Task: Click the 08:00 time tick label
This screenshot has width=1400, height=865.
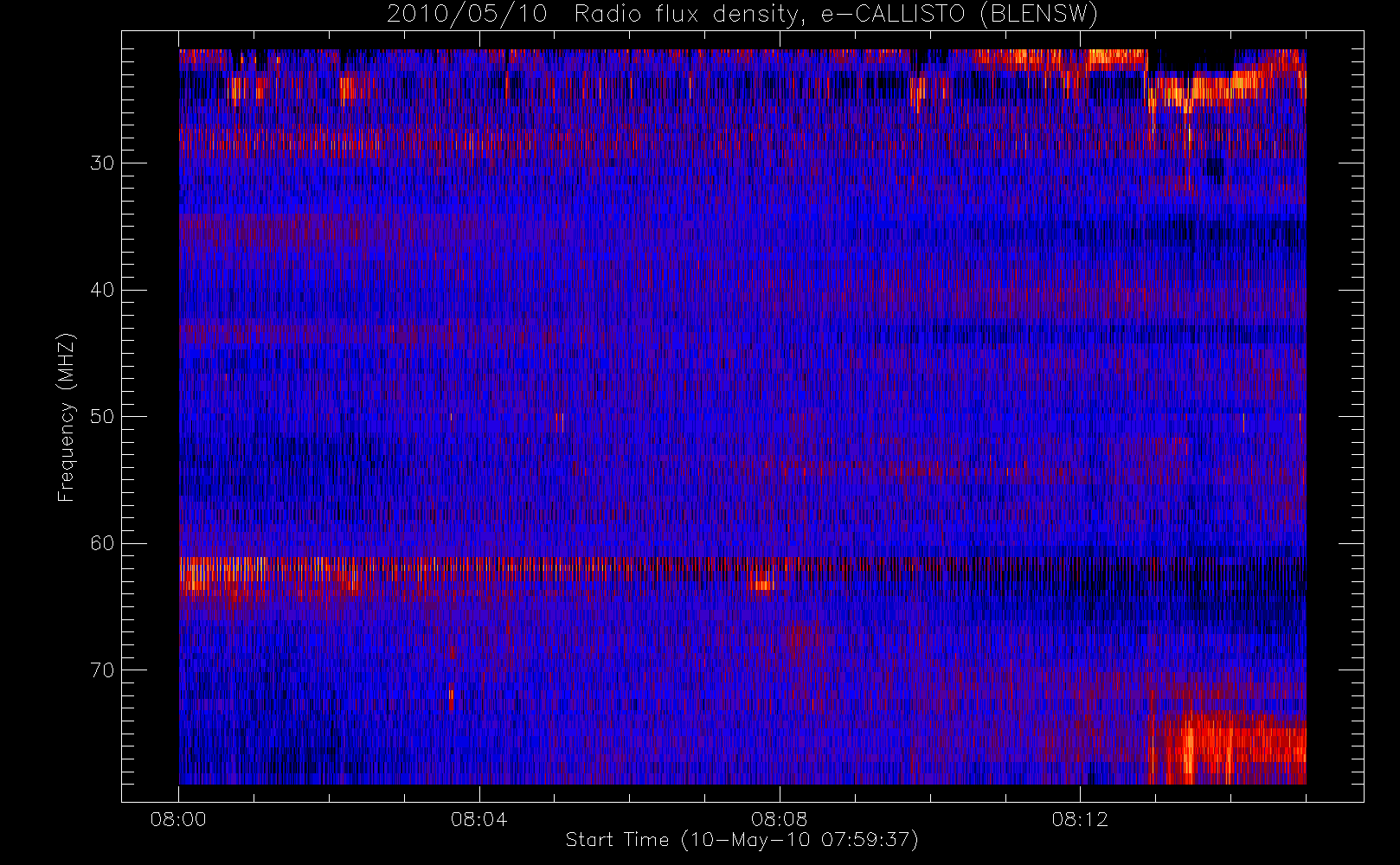Action: coord(178,819)
